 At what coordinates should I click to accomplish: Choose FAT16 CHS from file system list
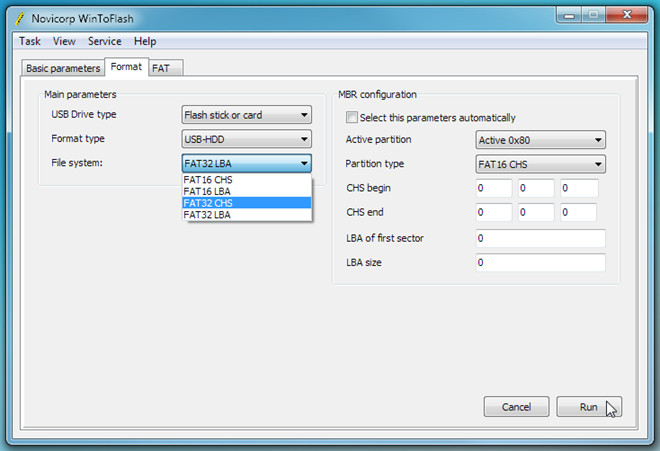pyautogui.click(x=247, y=180)
